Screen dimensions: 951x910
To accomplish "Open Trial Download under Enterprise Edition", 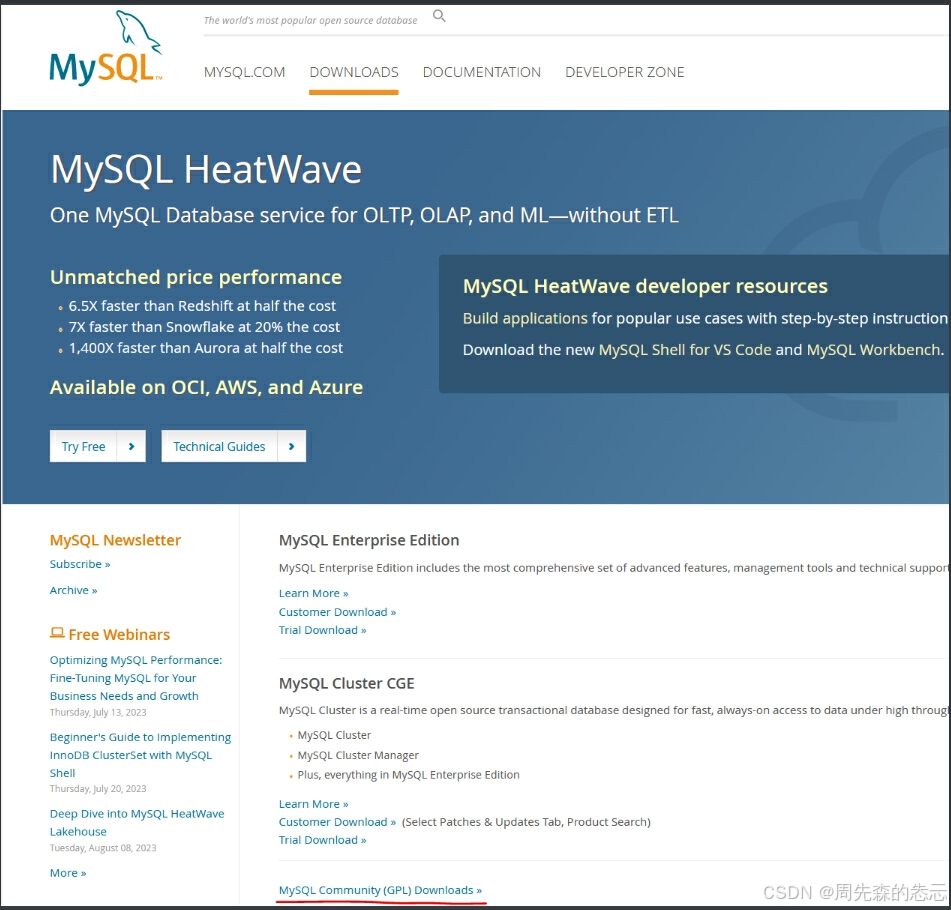I will coord(323,630).
